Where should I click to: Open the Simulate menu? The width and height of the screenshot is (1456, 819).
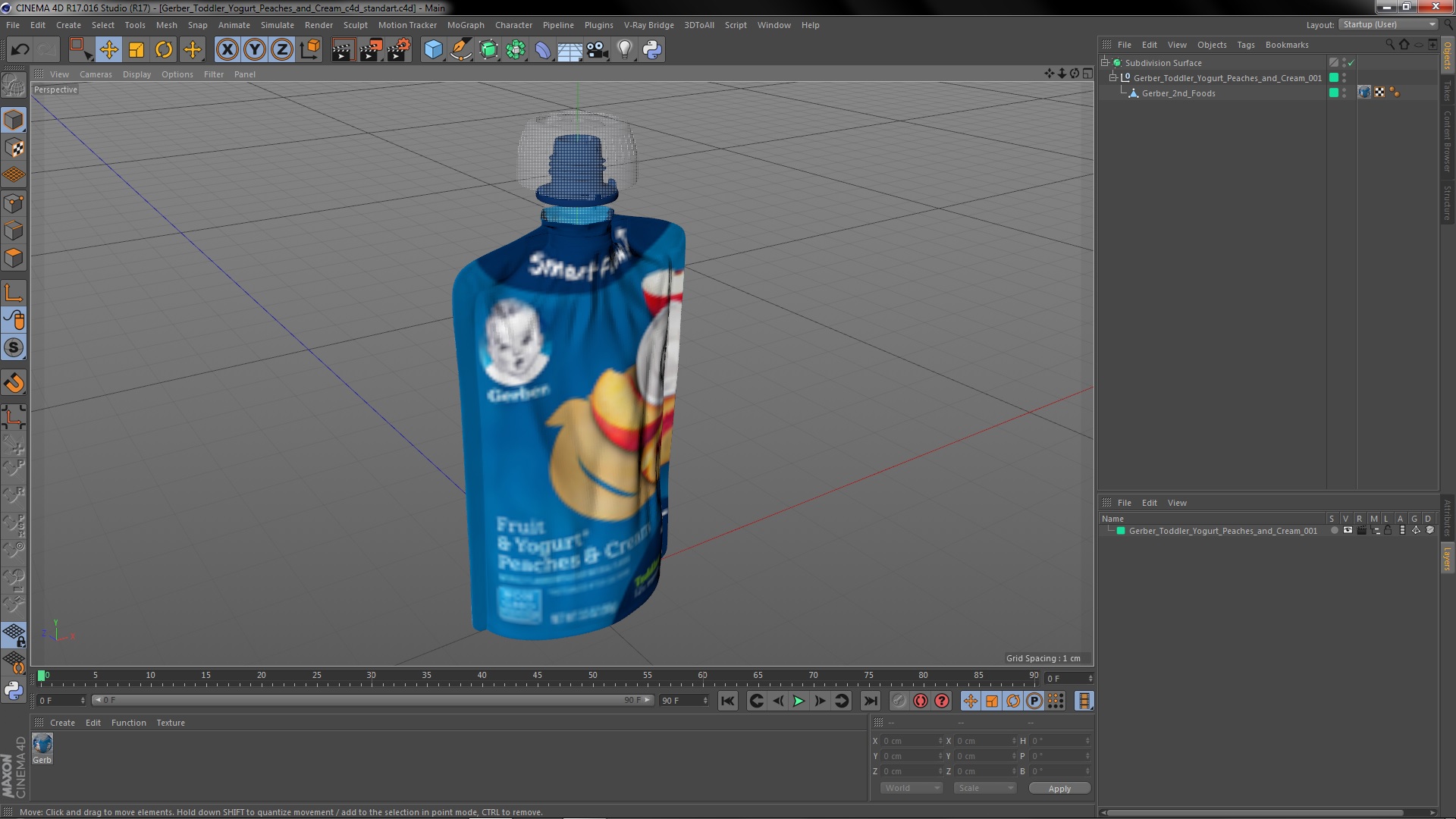pos(277,25)
